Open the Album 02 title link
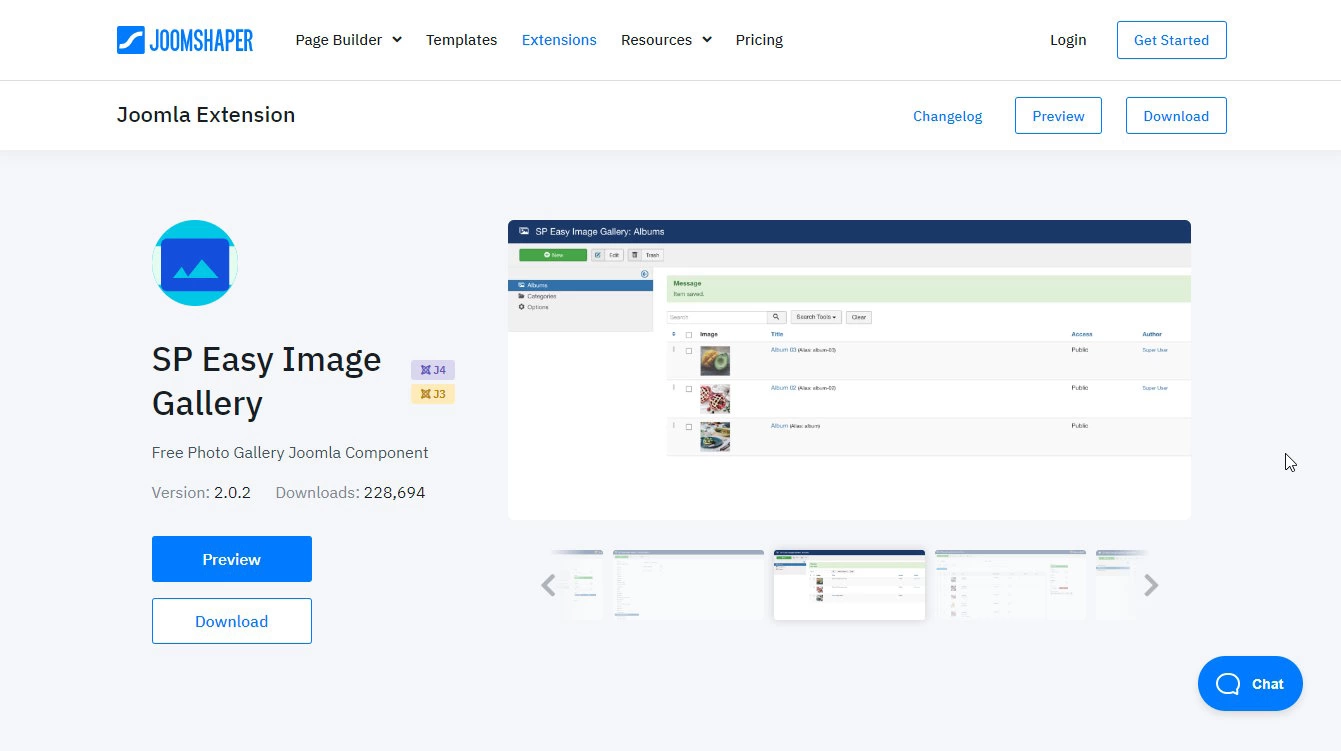The image size is (1341, 751). pyautogui.click(x=783, y=388)
